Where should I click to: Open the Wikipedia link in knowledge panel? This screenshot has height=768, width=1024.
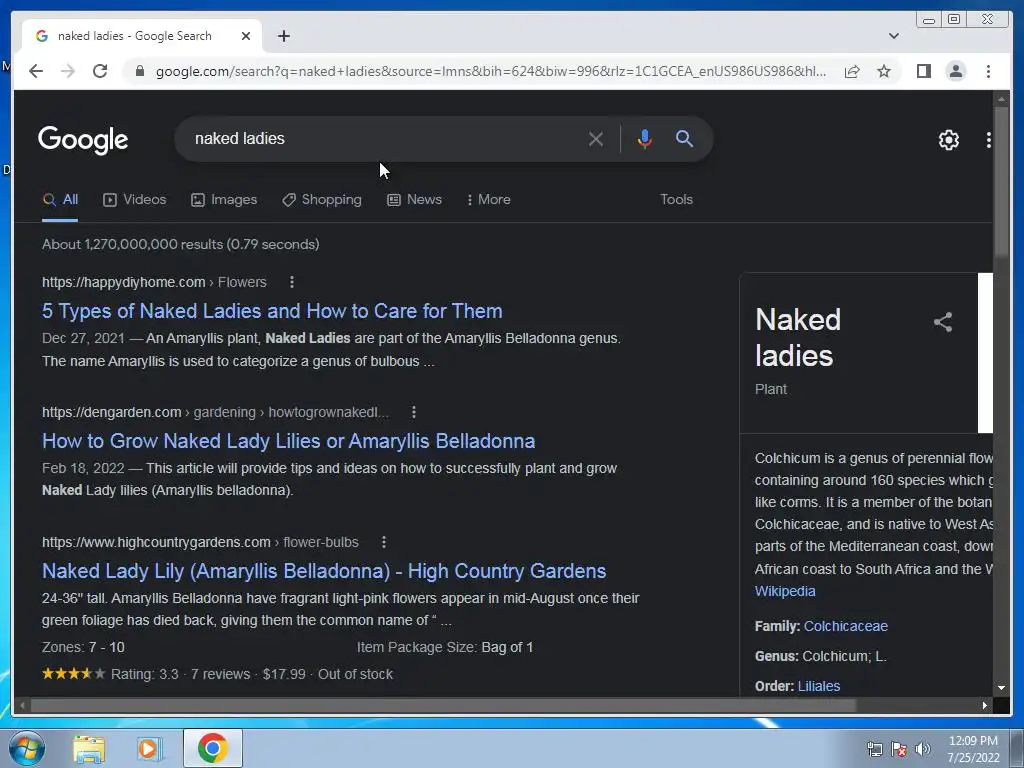click(785, 591)
